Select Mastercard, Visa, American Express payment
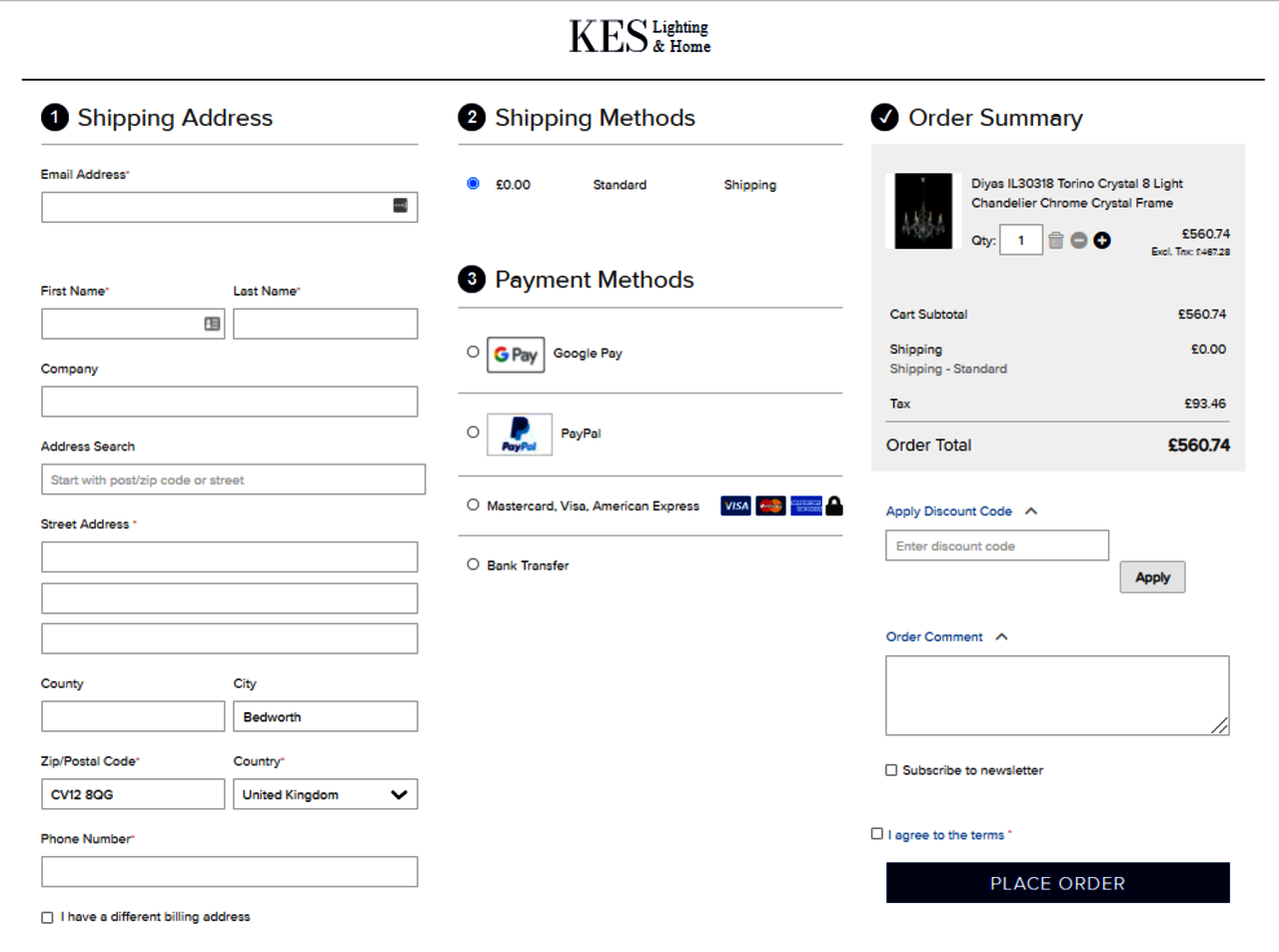The image size is (1279, 952). coord(473,505)
